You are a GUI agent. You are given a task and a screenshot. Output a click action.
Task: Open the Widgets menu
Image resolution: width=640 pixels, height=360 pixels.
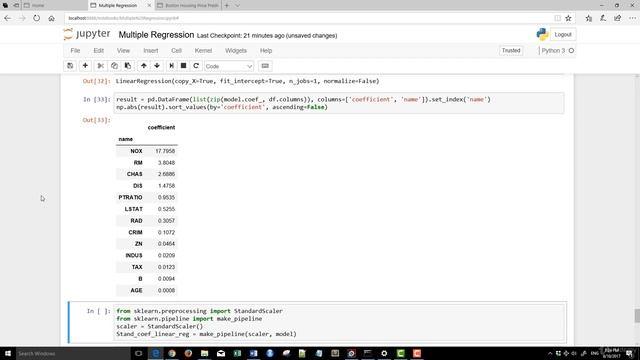click(236, 51)
